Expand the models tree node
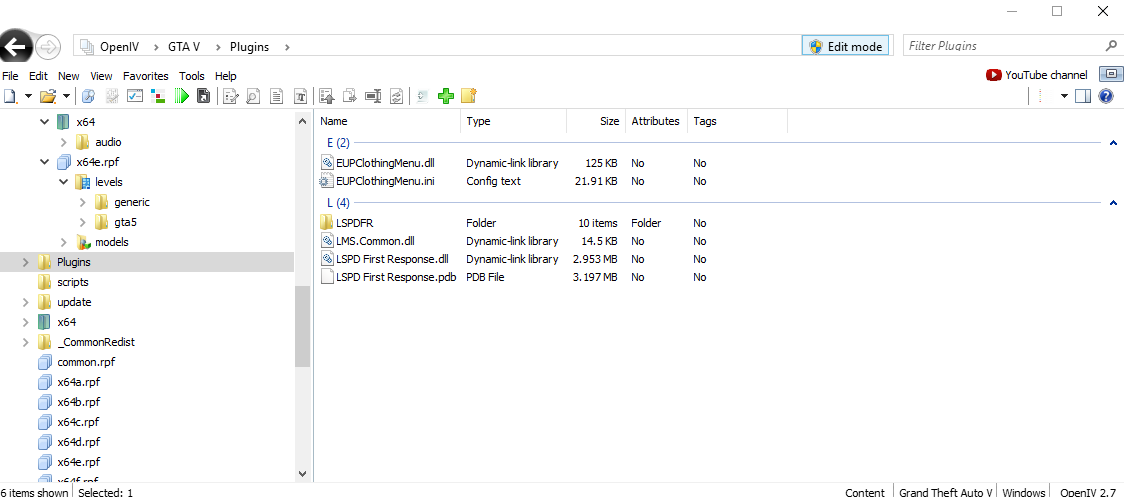Screen dimensions: 1124x497 tap(64, 242)
